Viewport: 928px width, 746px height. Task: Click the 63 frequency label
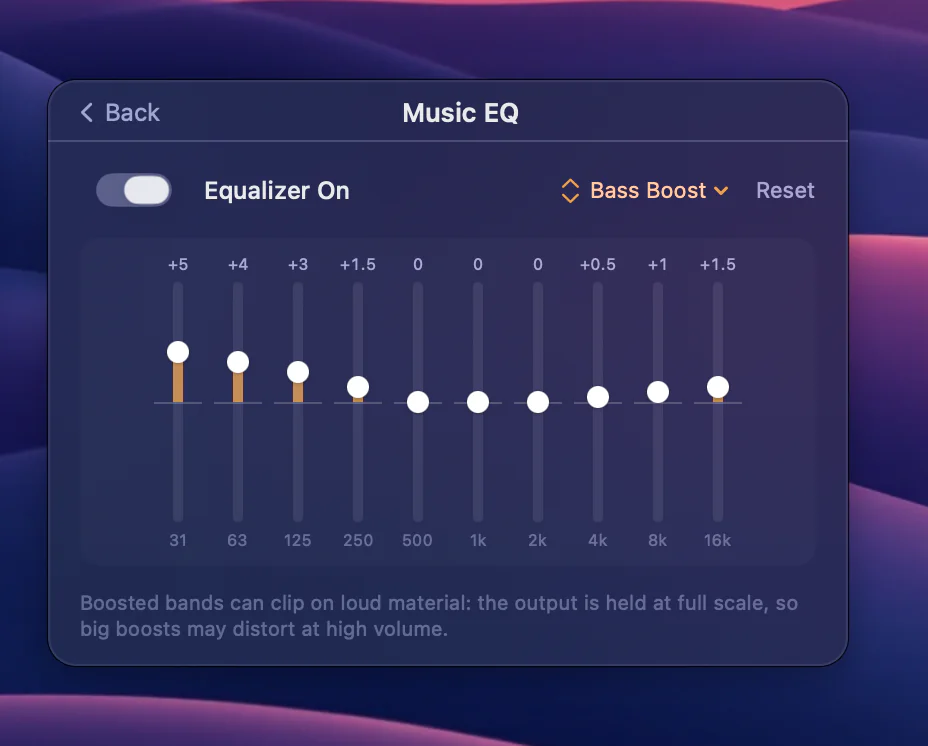pyautogui.click(x=237, y=540)
